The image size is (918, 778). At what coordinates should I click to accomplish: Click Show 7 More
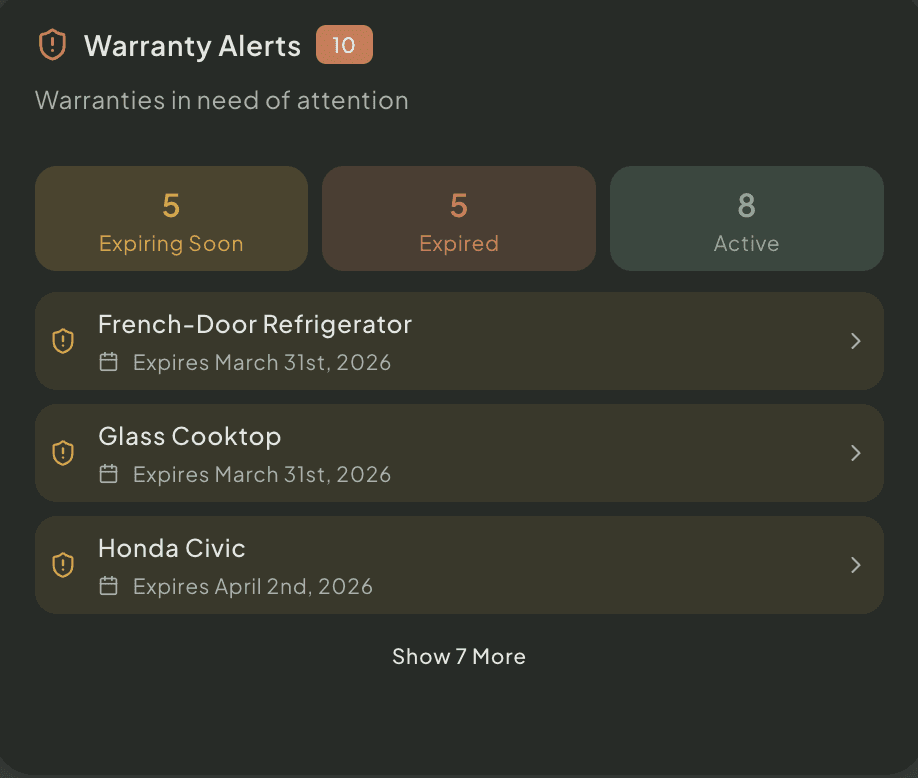(x=458, y=657)
